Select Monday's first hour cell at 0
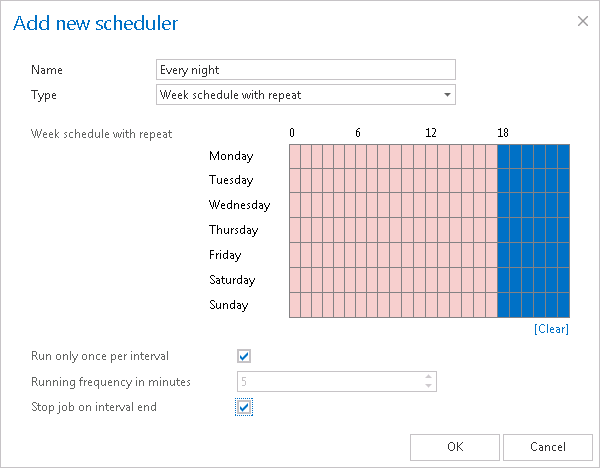Image resolution: width=600 pixels, height=468 pixels. click(296, 156)
